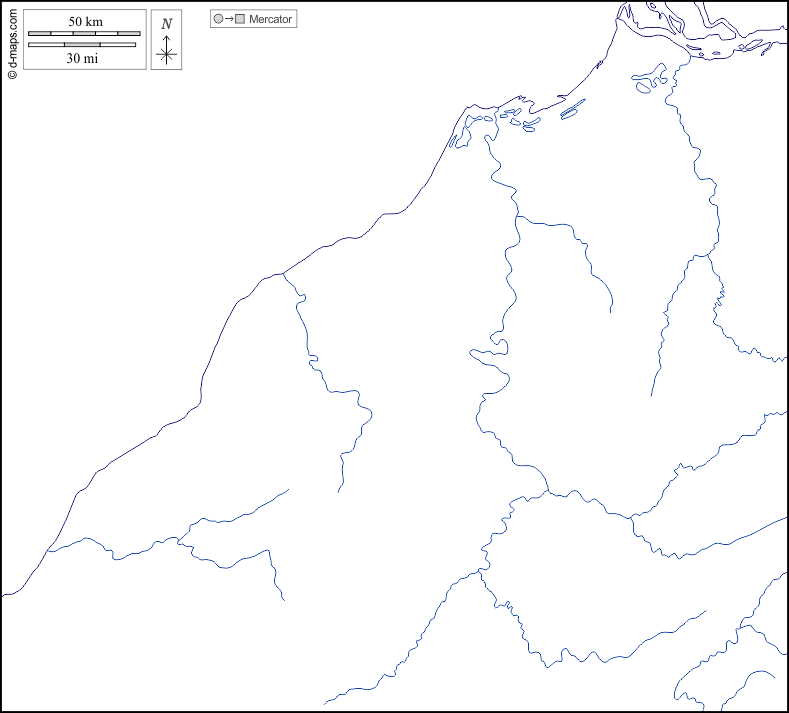Click the river junction on the eastern side
The height and width of the screenshot is (713, 789).
tap(706, 255)
